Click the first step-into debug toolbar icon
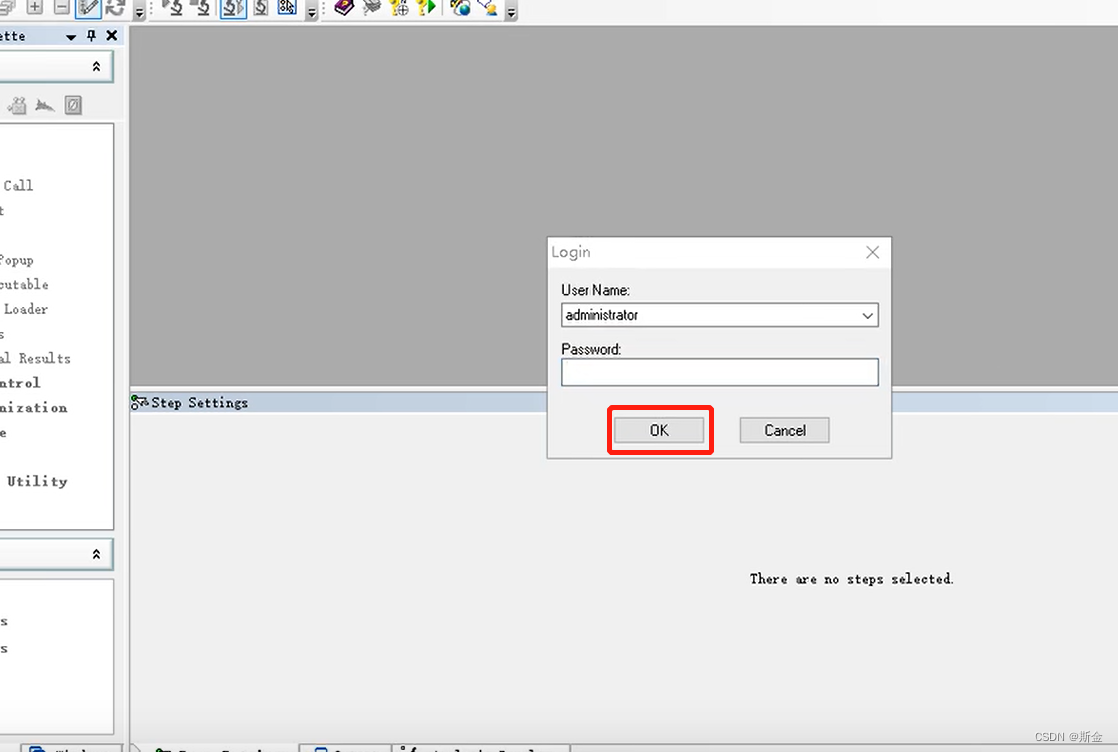This screenshot has width=1118, height=752. click(173, 8)
